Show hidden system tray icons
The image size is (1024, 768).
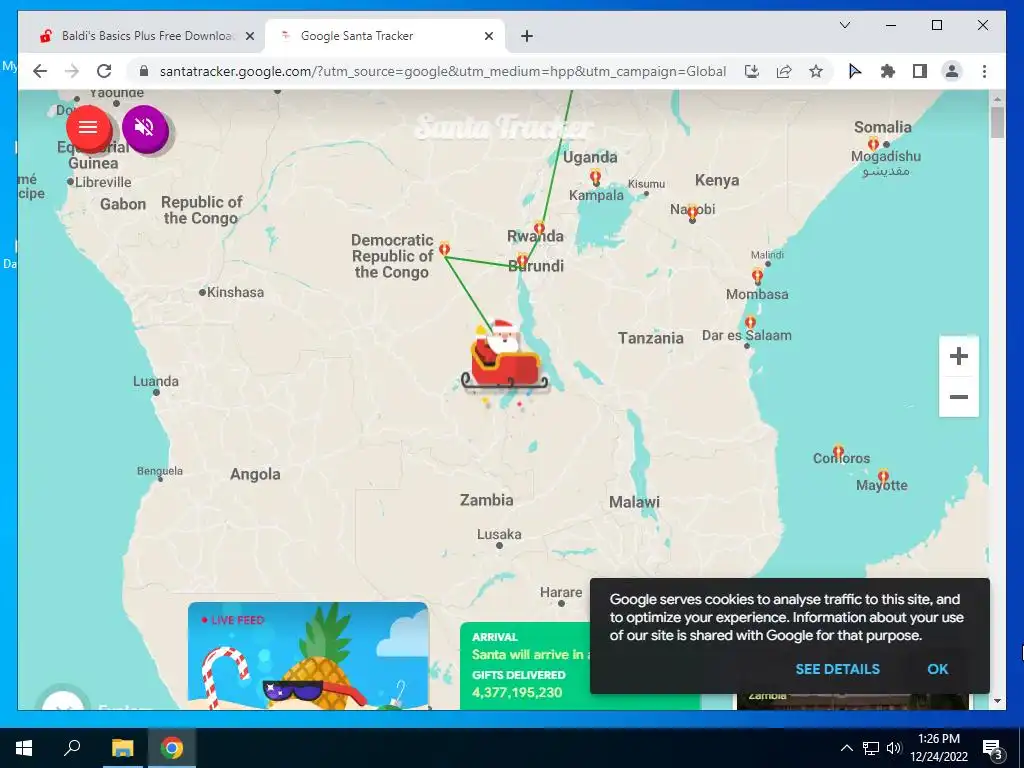846,748
